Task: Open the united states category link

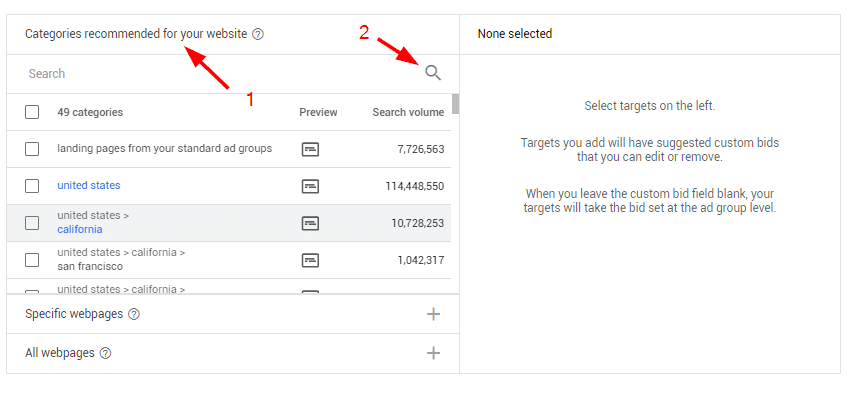Action: click(x=89, y=185)
